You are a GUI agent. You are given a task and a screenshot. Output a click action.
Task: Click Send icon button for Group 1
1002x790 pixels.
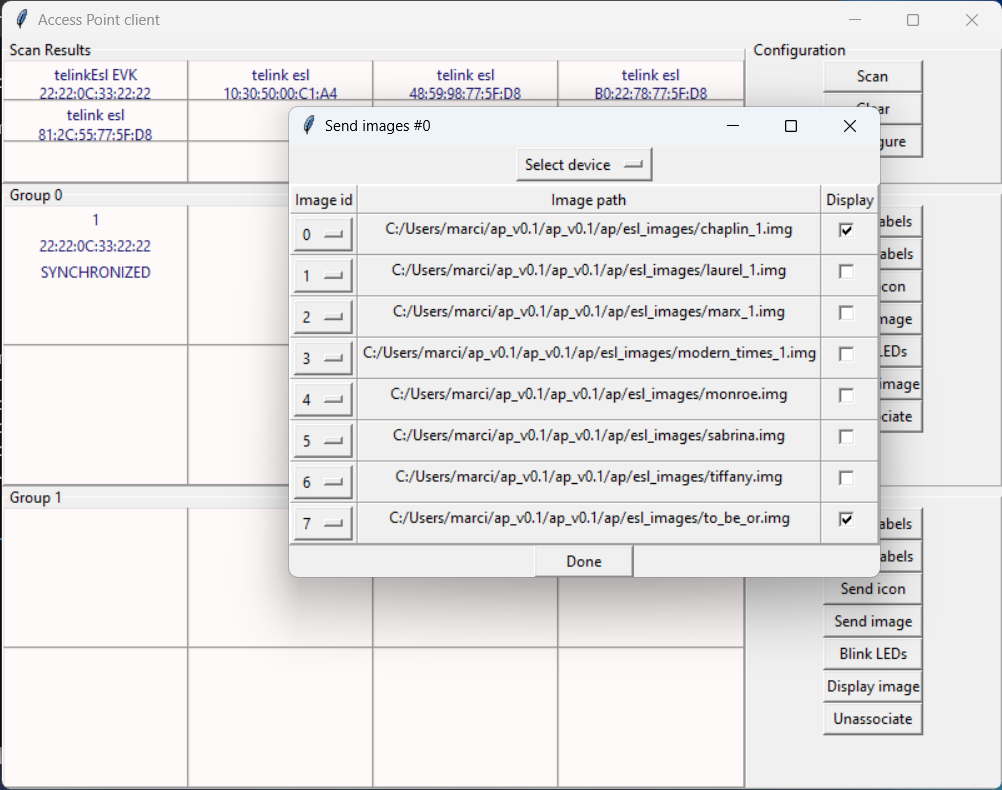(x=873, y=589)
